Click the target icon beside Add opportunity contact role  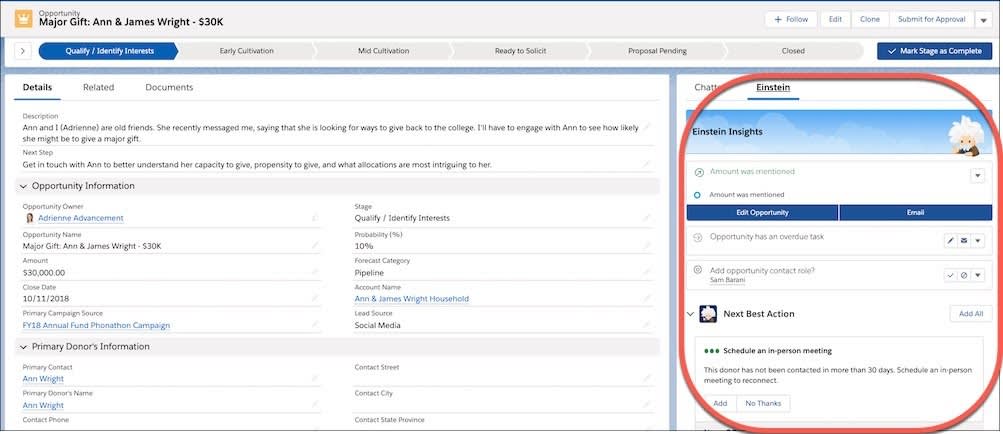tap(699, 270)
